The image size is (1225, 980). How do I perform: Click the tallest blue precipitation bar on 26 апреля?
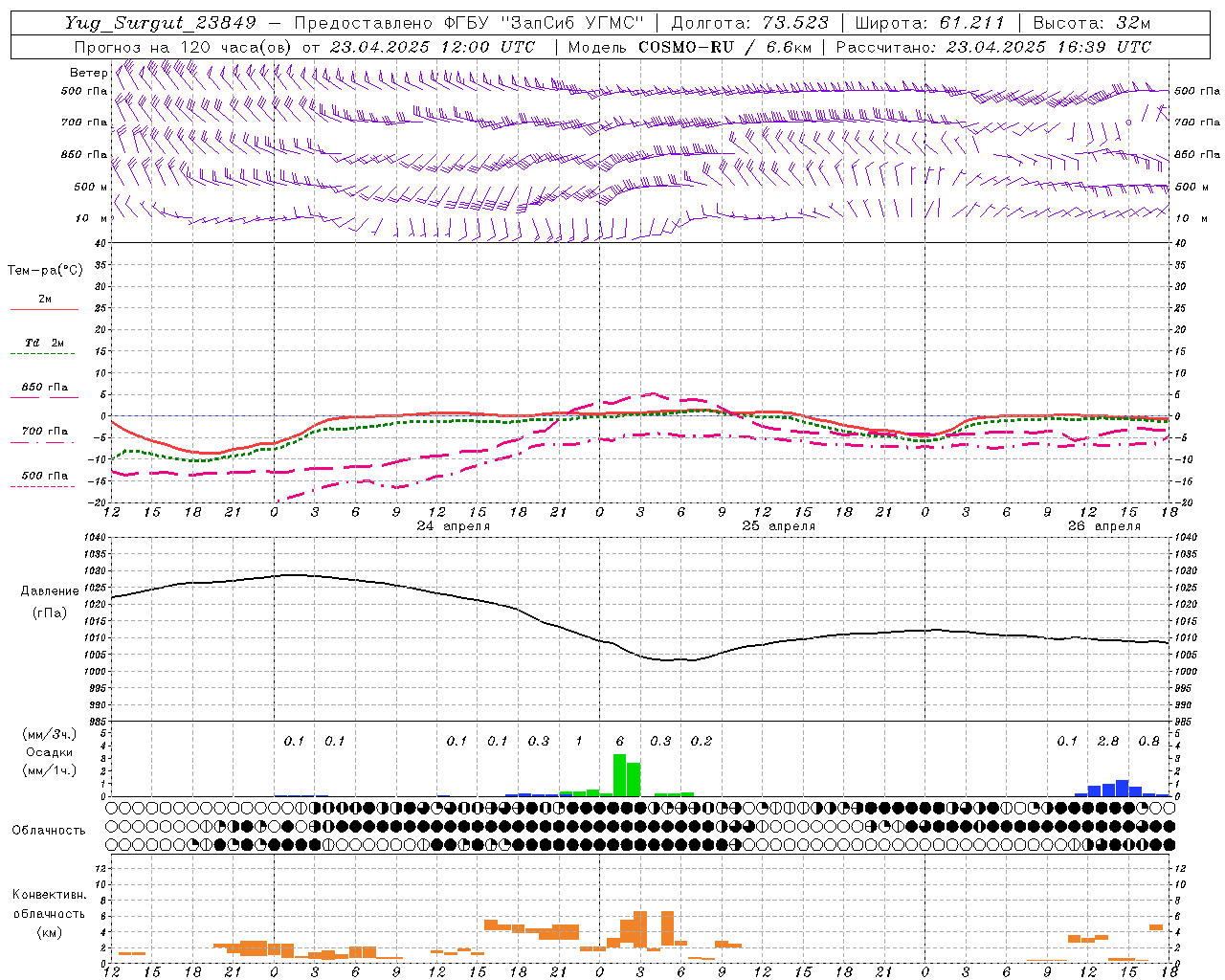pyautogui.click(x=1122, y=789)
